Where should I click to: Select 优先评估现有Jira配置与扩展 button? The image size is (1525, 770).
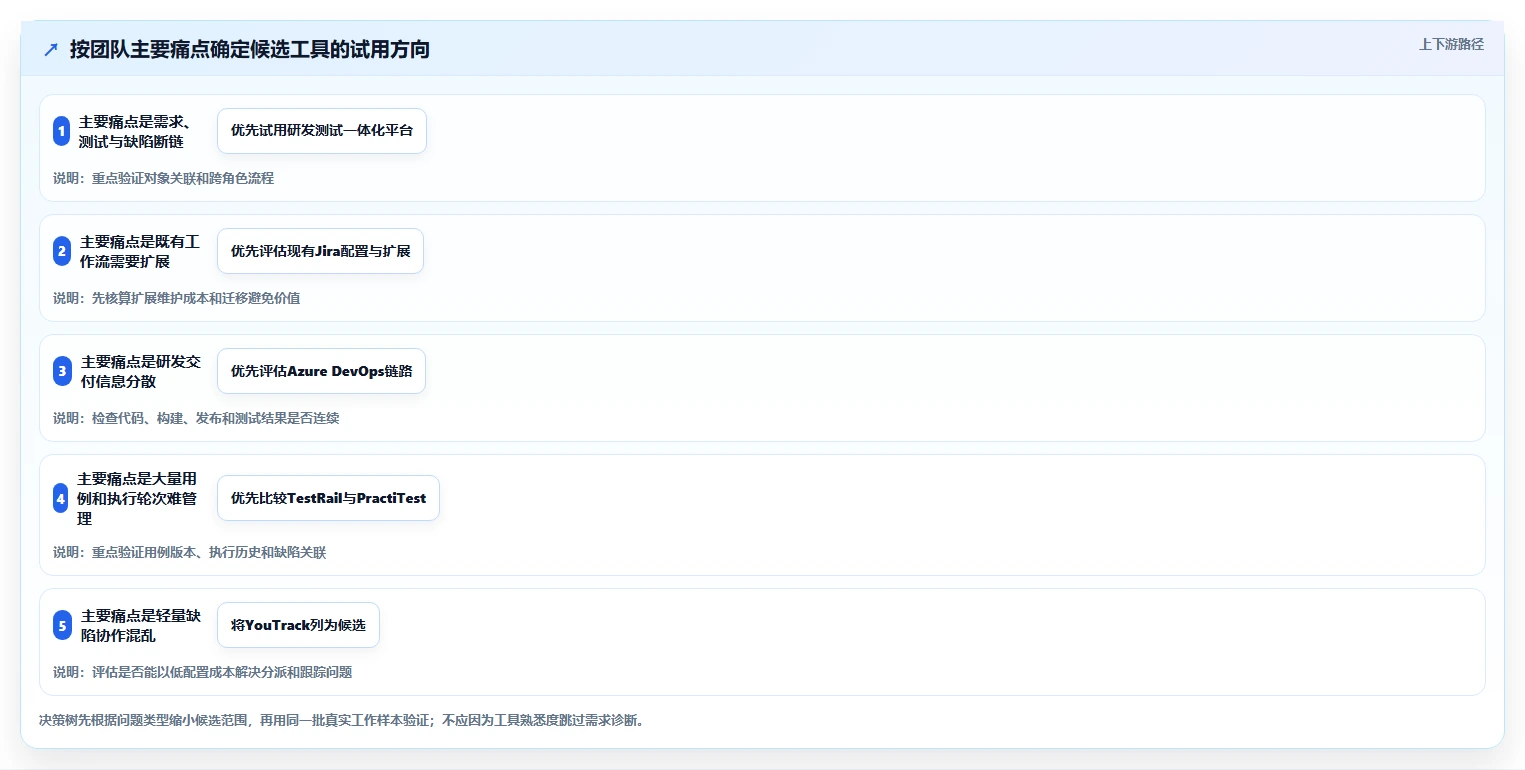pyautogui.click(x=320, y=251)
